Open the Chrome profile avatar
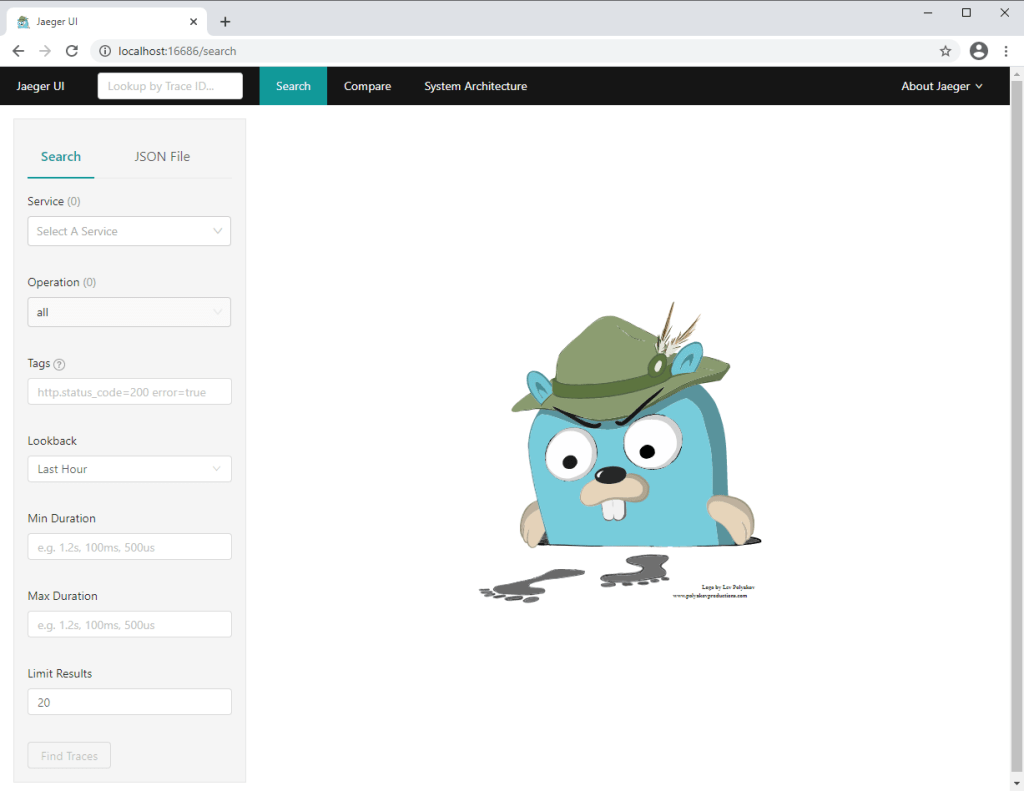This screenshot has height=791, width=1024. pyautogui.click(x=978, y=51)
